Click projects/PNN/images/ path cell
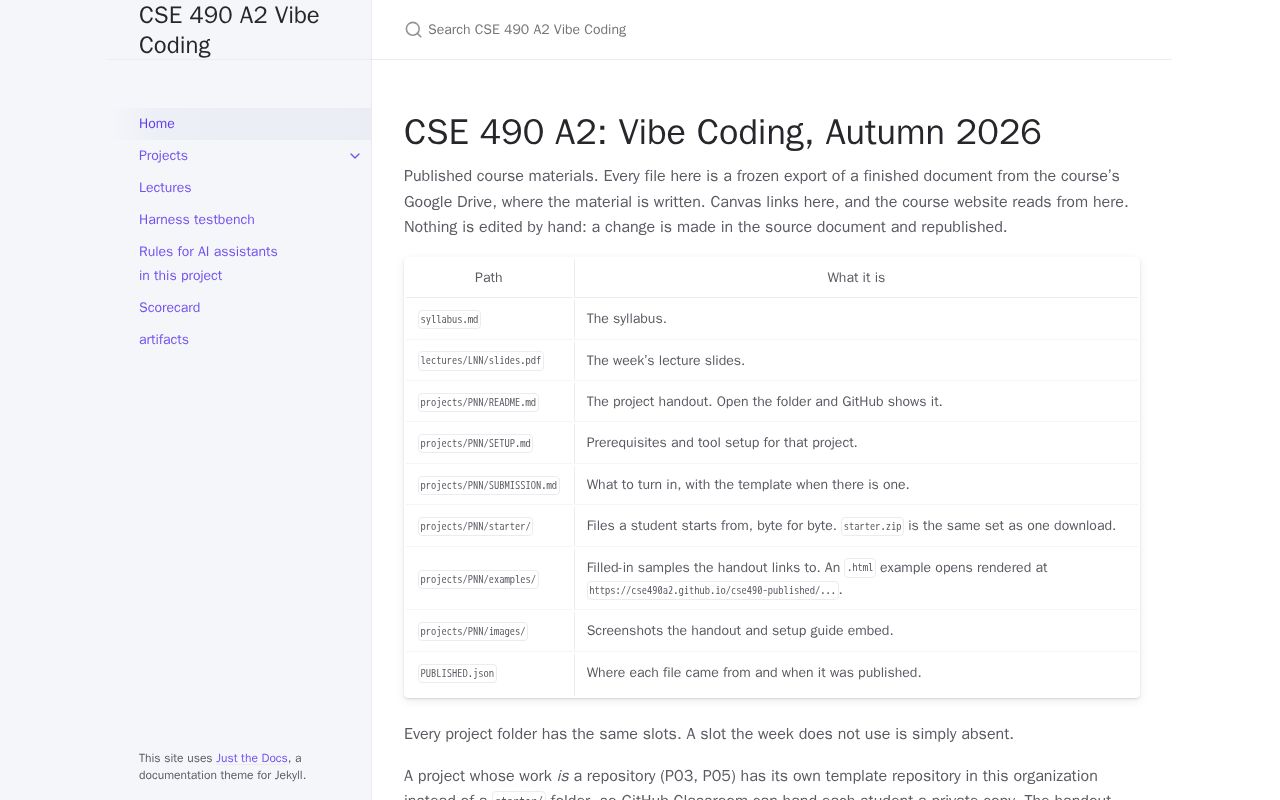This screenshot has width=1280, height=800. [489, 631]
